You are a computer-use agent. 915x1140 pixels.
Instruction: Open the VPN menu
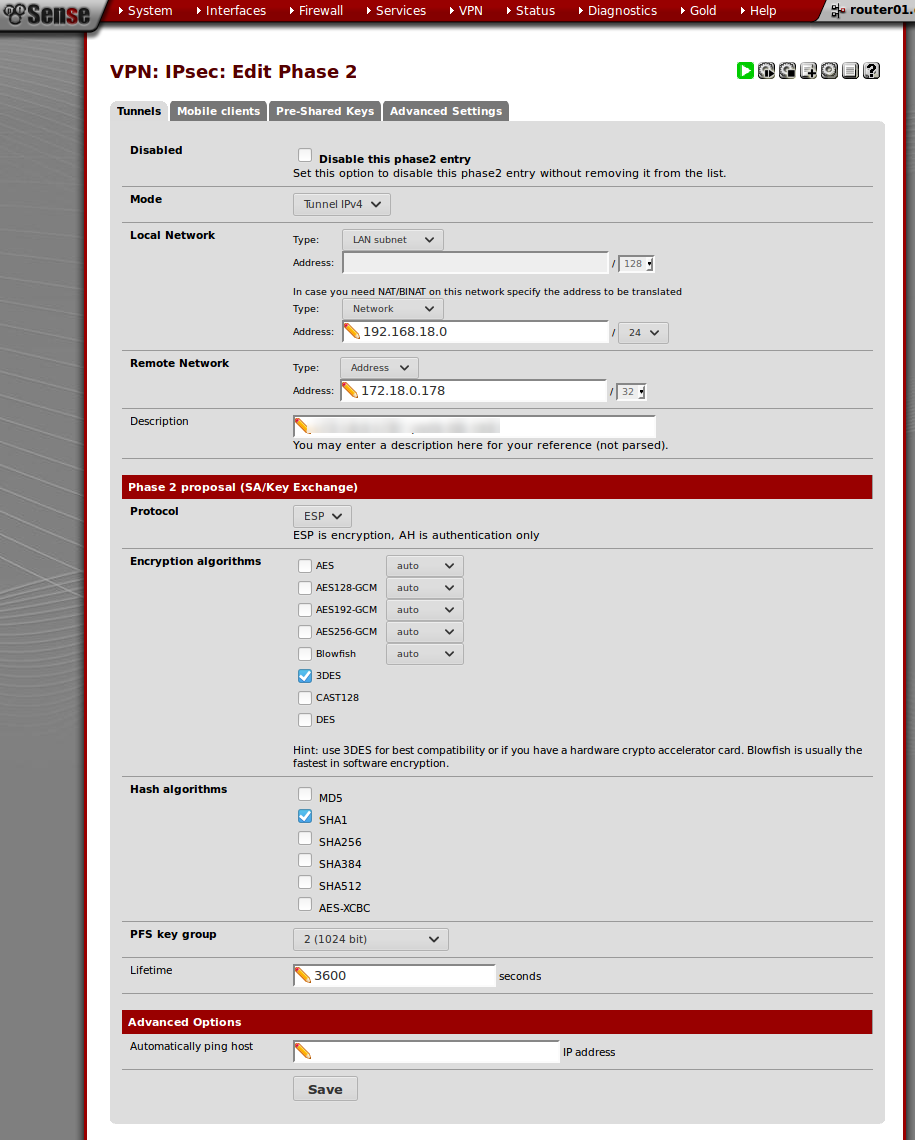coord(466,11)
